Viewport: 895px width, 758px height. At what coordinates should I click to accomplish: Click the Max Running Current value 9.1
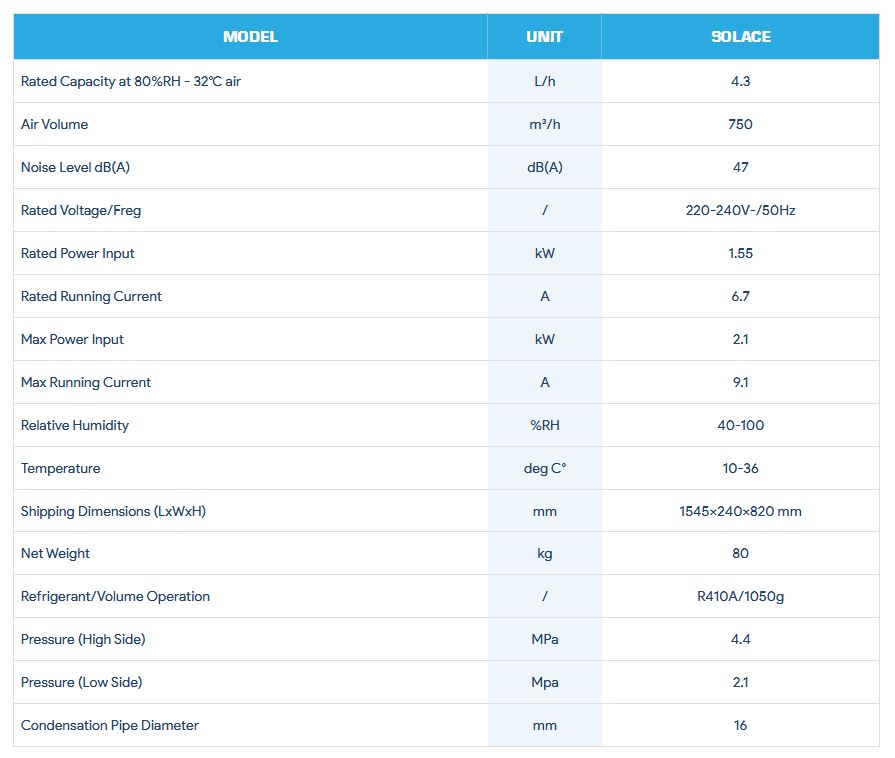(x=740, y=382)
